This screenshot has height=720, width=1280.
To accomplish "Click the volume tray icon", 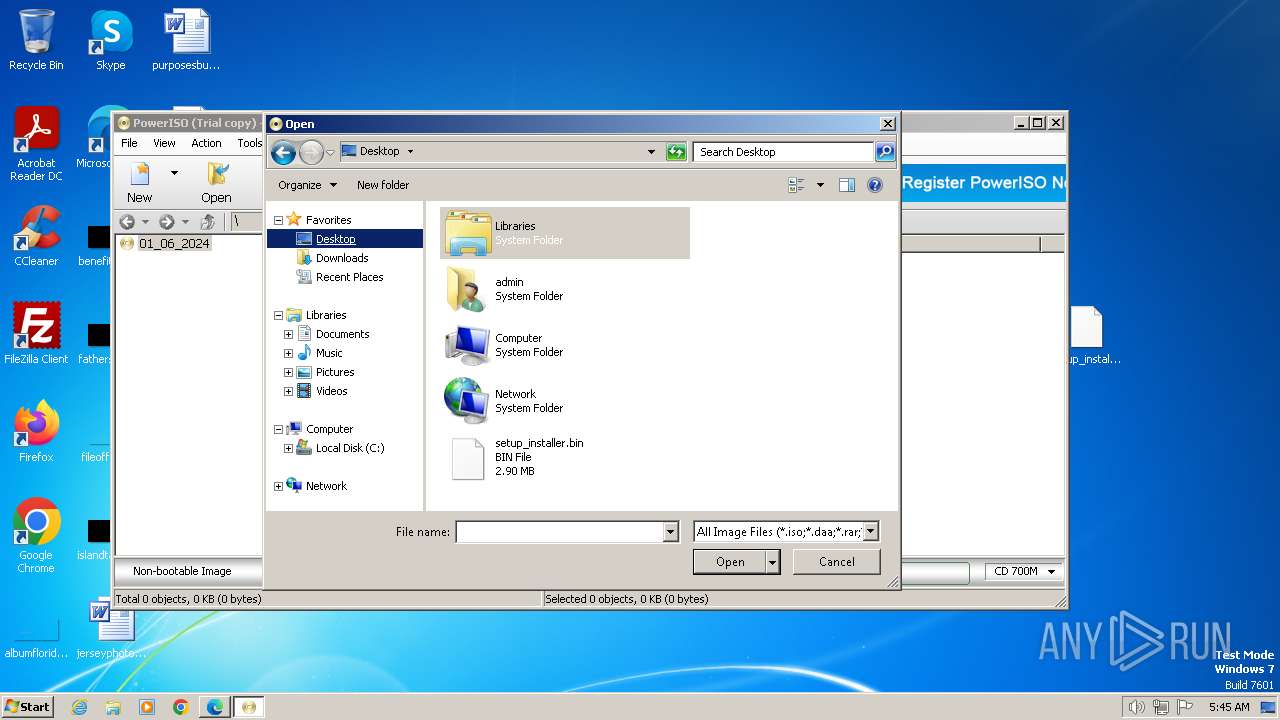I will click(1136, 707).
